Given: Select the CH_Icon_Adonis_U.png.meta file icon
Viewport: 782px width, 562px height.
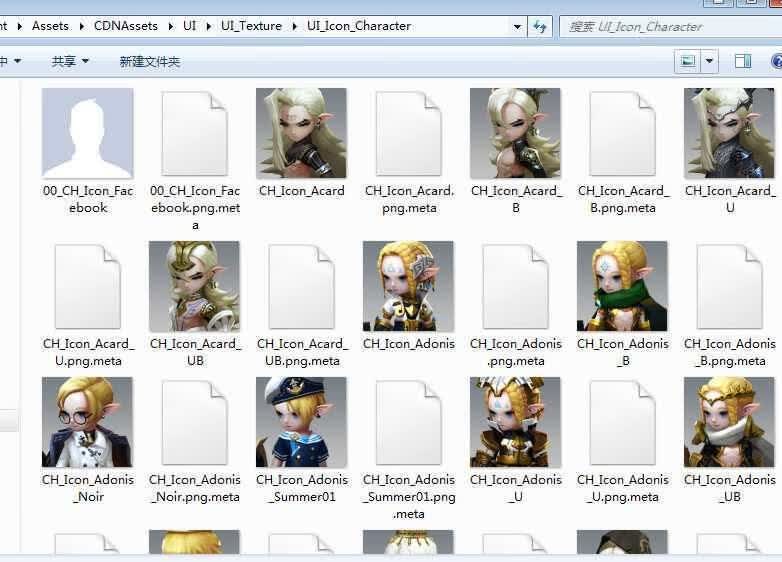Looking at the screenshot, I should pyautogui.click(x=622, y=422).
